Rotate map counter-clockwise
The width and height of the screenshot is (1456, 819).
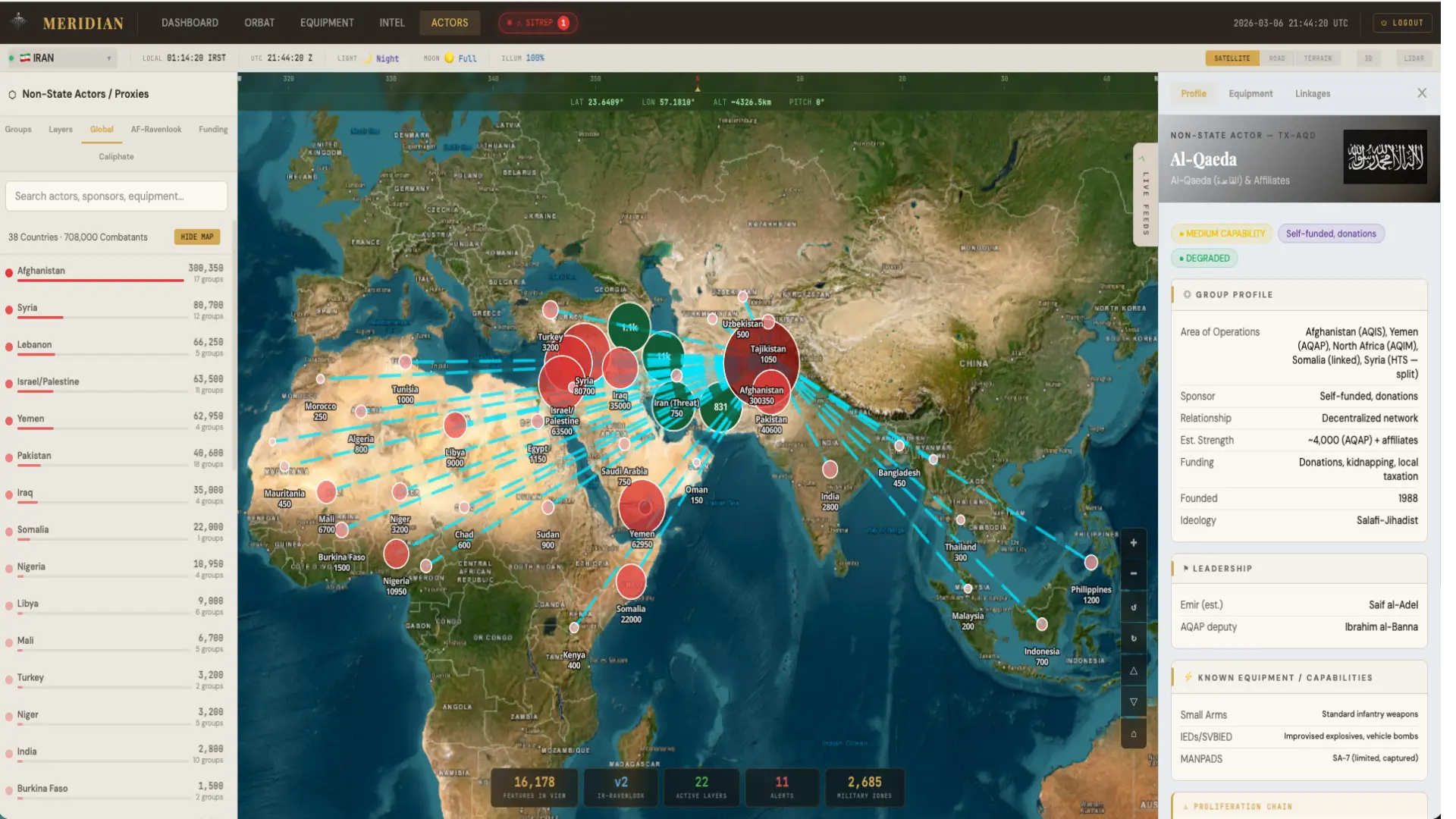click(x=1133, y=607)
